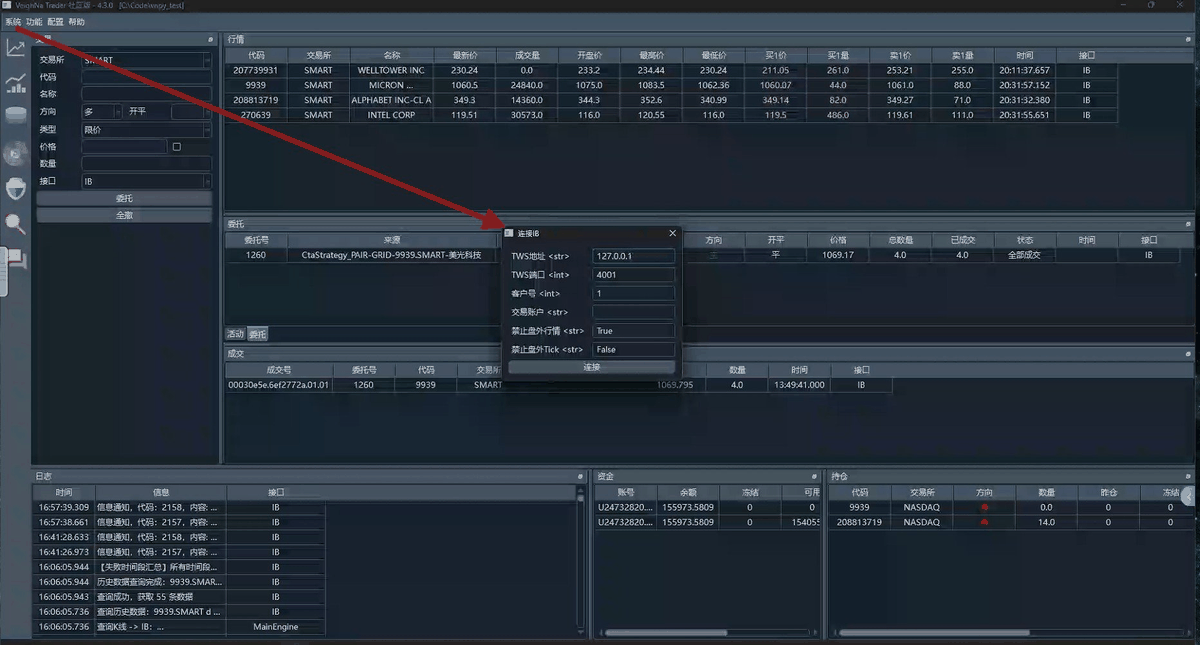
Task: Click the 数量 input field in the trading panel
Action: click(147, 163)
